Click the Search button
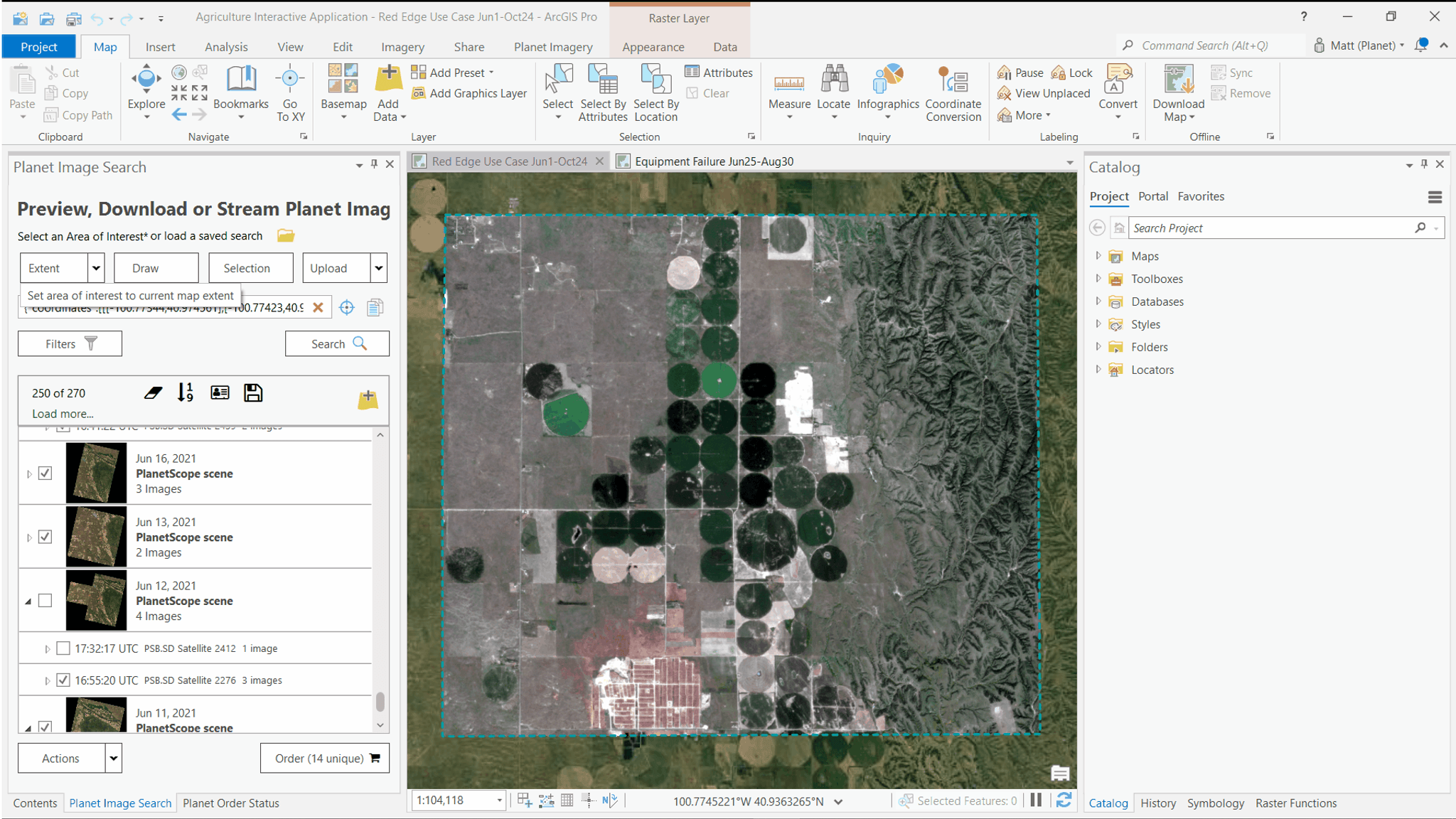 [x=337, y=343]
